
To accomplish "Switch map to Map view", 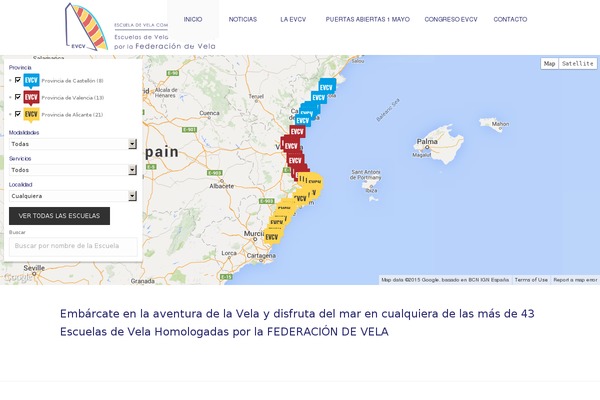I will tap(549, 64).
